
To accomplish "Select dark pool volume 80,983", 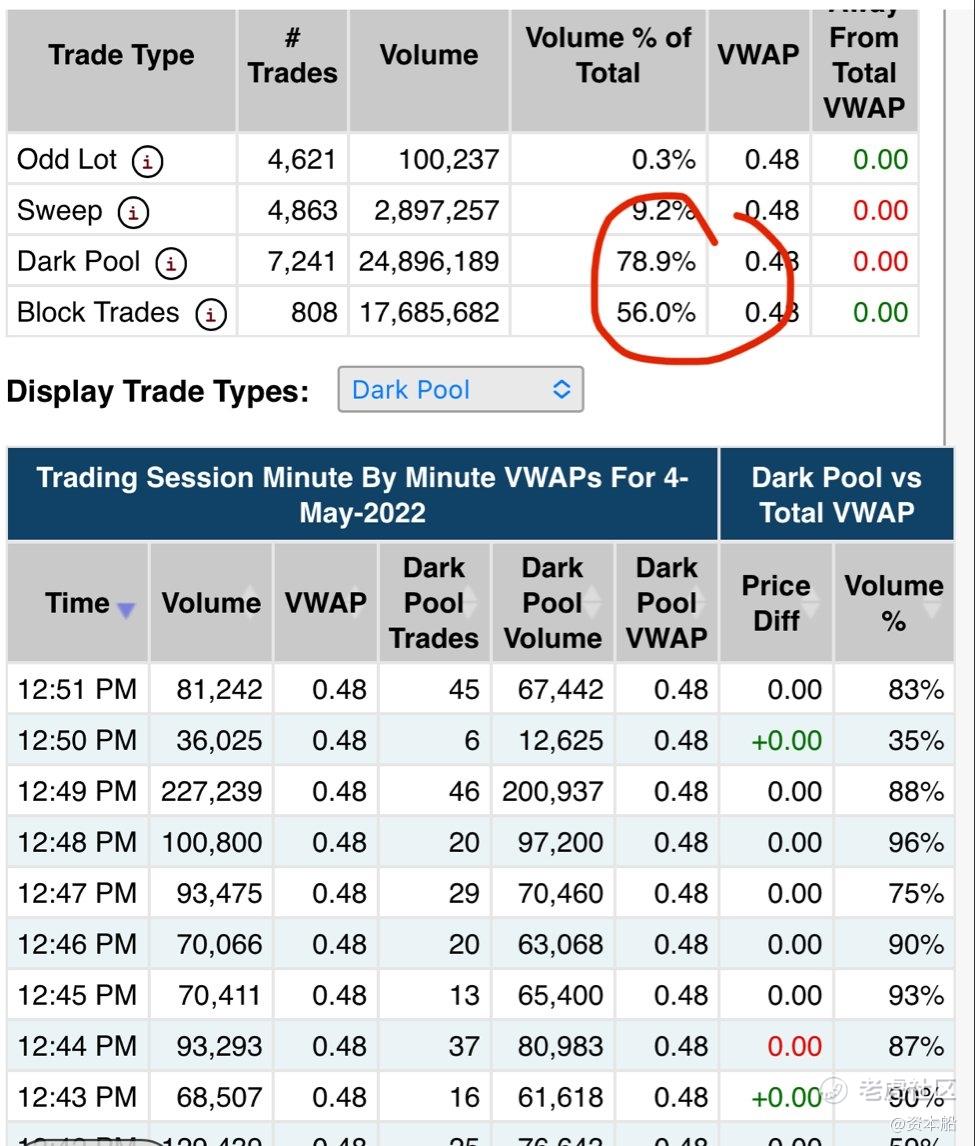I will pyautogui.click(x=561, y=1046).
